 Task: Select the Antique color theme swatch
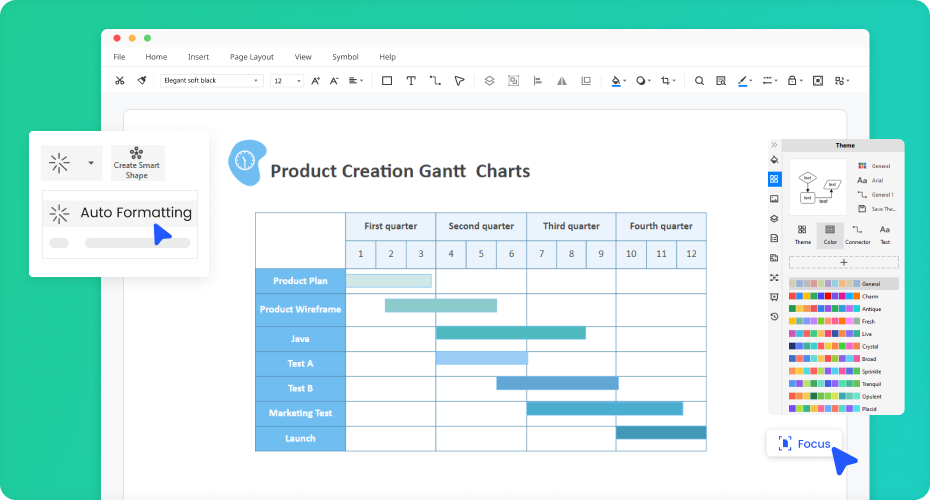(x=823, y=309)
